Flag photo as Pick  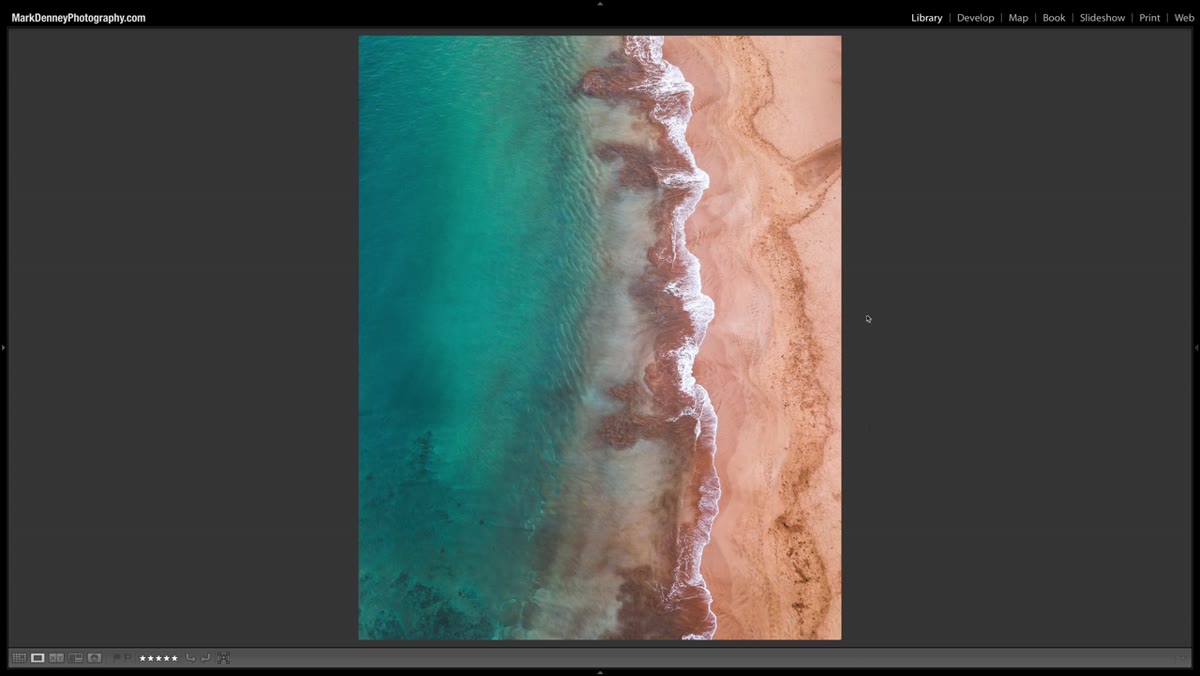(117, 658)
